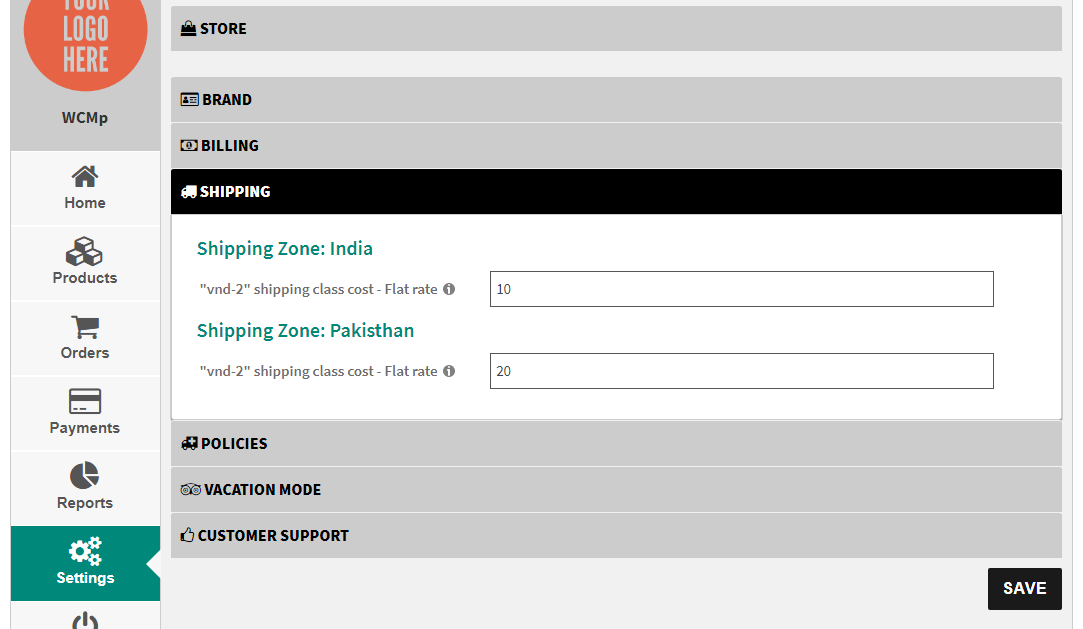Click the Payments credit card icon
1083x629 pixels.
click(x=85, y=402)
